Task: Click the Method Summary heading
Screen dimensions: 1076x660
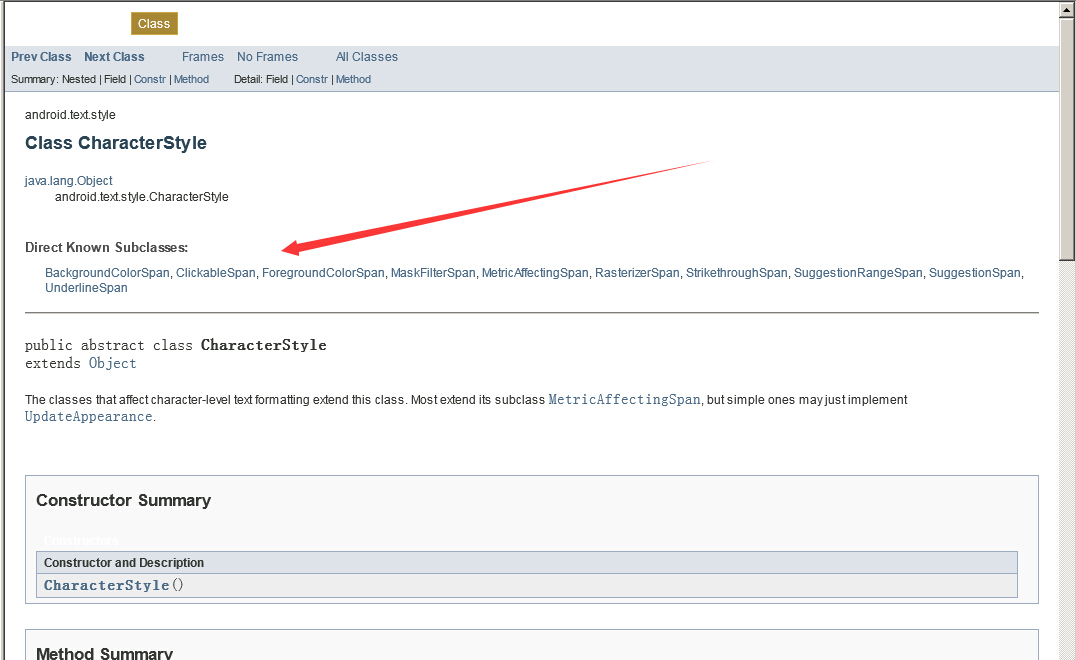Action: 104,653
